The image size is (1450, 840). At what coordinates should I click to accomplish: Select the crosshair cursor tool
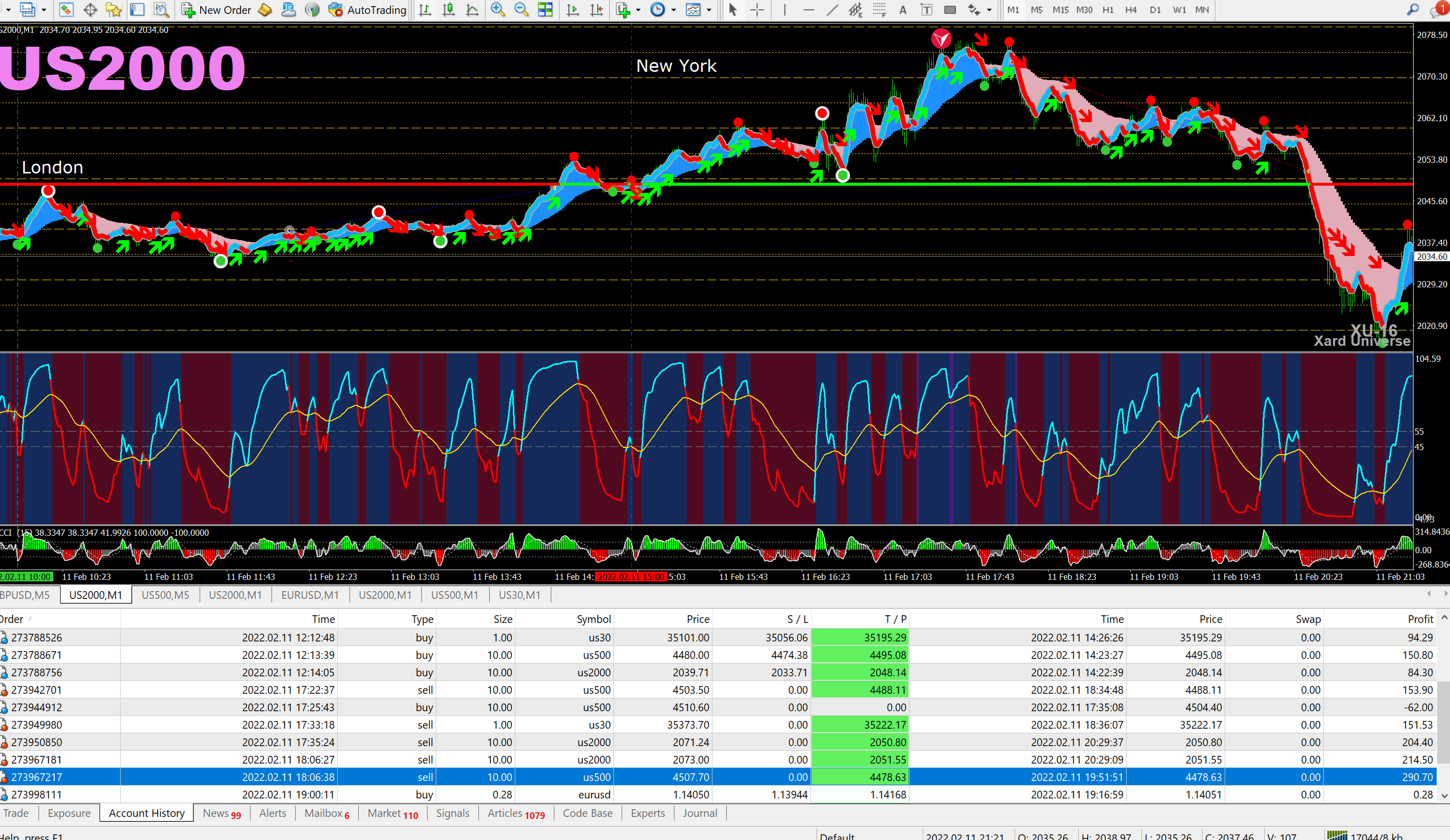[x=757, y=10]
